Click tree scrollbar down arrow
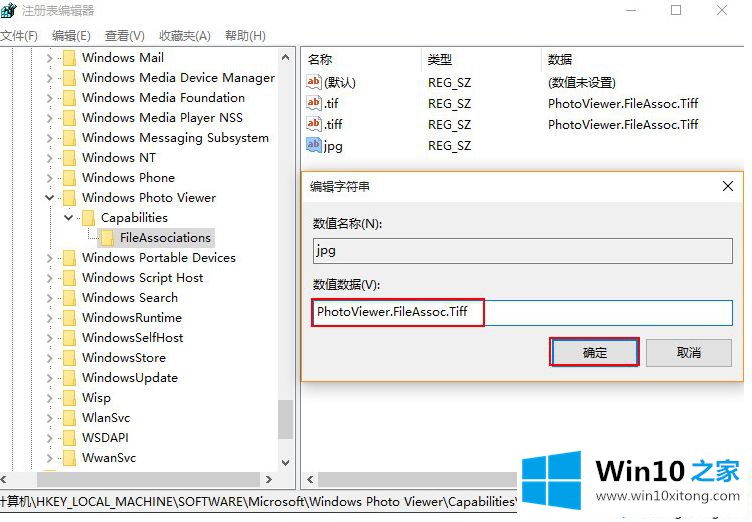 tap(285, 463)
